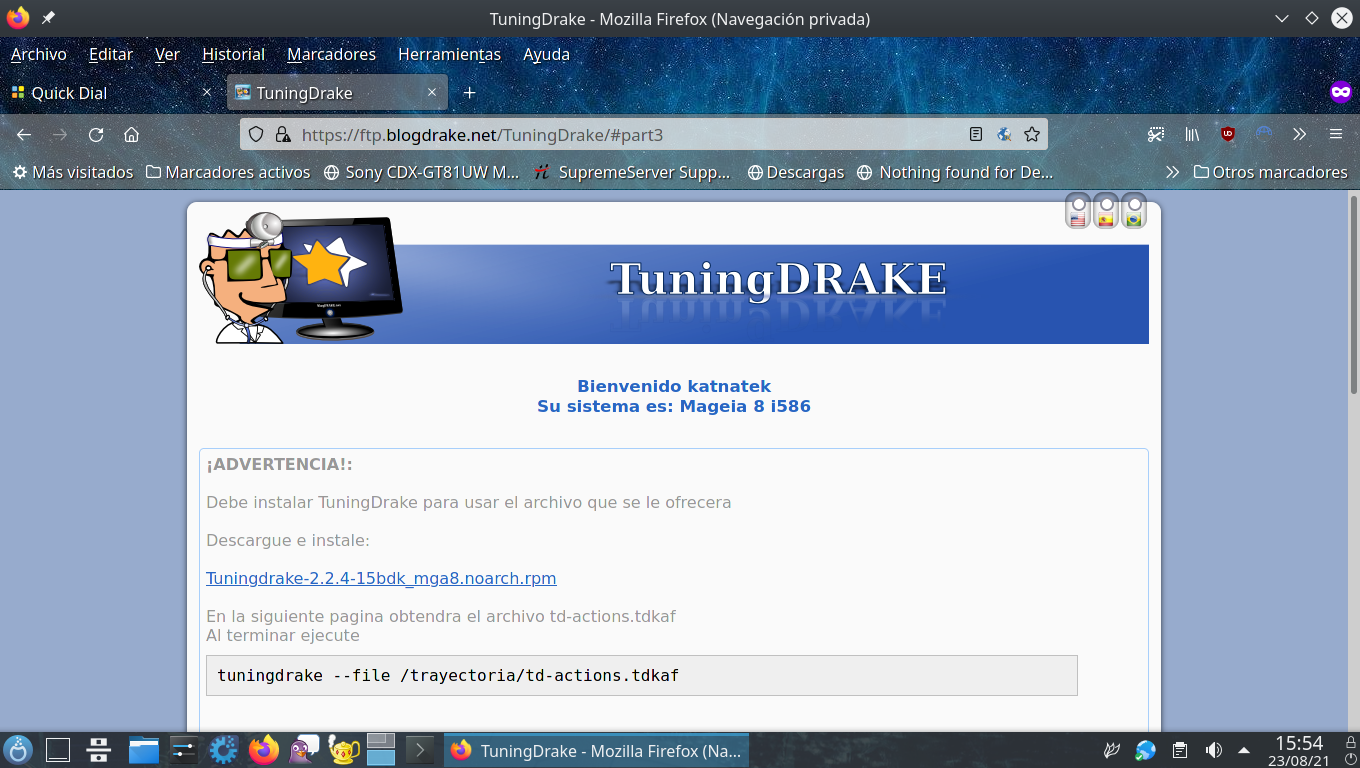Go back to the previous page
Viewport: 1360px width, 768px height.
pos(24,134)
